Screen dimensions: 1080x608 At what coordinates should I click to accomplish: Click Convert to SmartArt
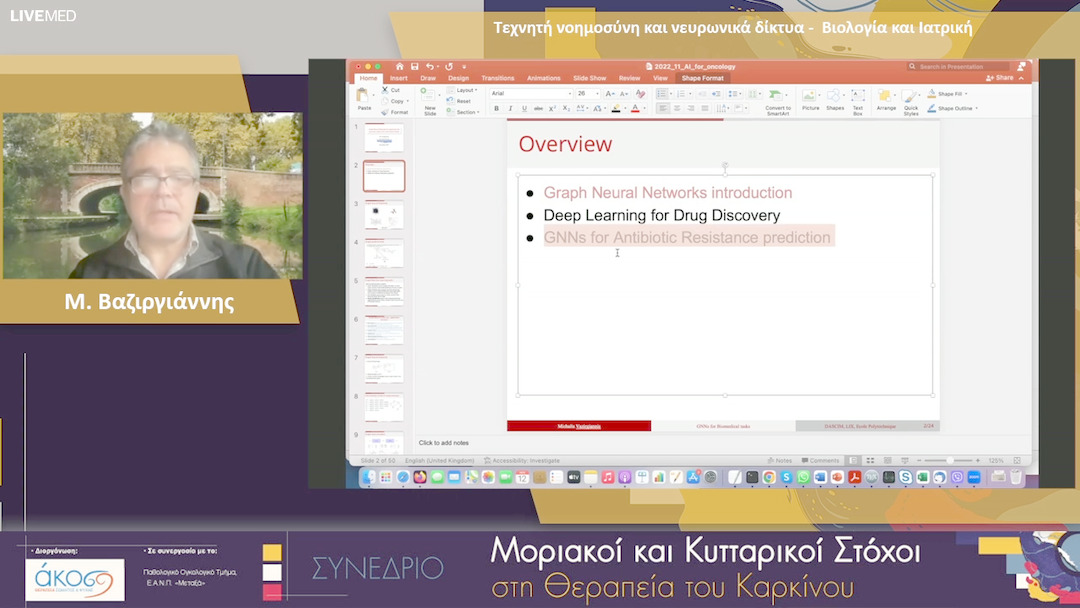pos(777,99)
